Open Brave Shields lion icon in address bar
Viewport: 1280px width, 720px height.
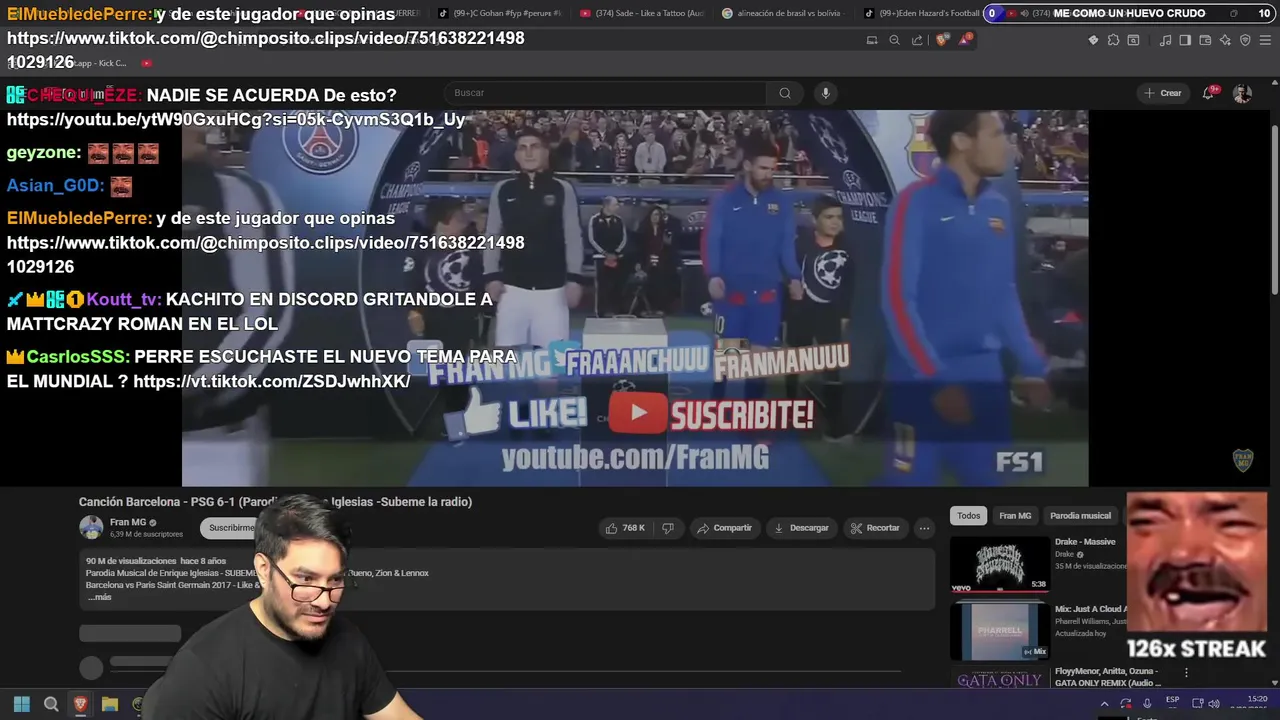tap(942, 40)
